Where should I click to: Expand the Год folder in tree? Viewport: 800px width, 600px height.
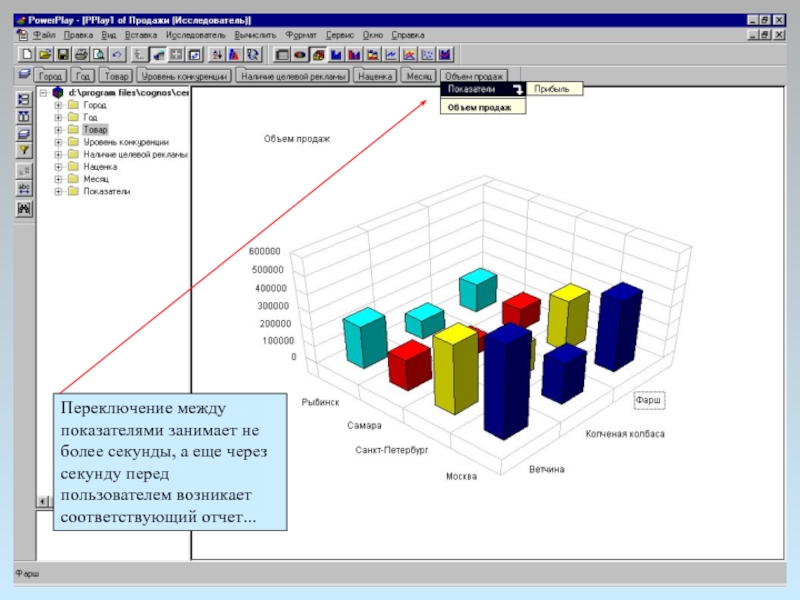pyautogui.click(x=58, y=117)
